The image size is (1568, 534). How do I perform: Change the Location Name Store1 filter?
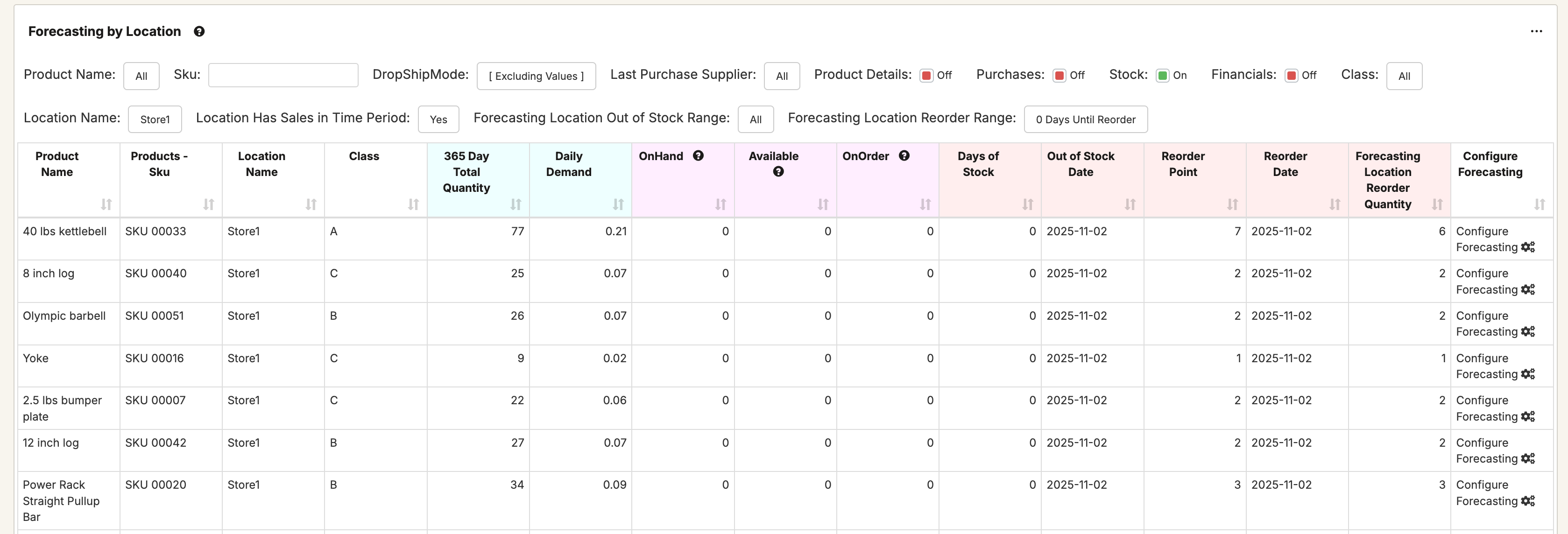pos(155,120)
